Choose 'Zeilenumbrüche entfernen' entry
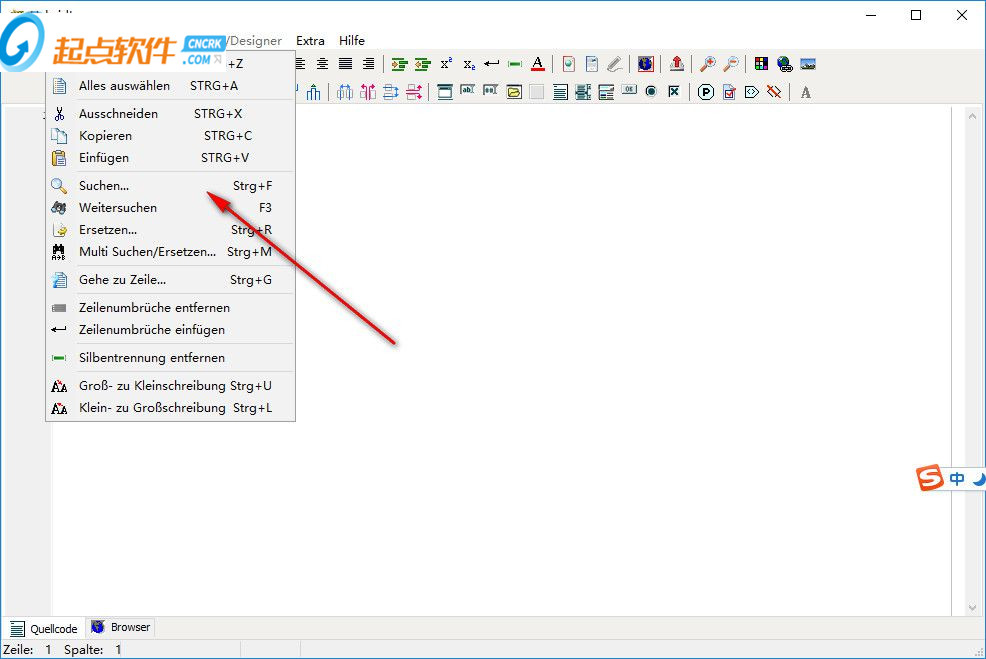 pyautogui.click(x=170, y=307)
